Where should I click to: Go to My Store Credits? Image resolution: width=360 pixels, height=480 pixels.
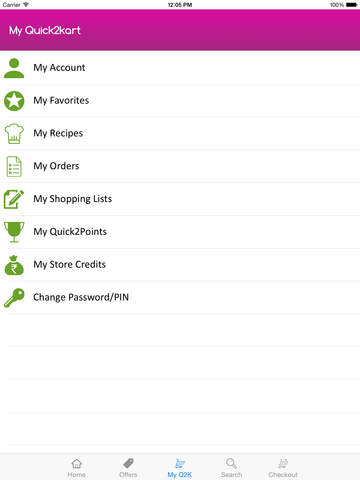(x=180, y=265)
